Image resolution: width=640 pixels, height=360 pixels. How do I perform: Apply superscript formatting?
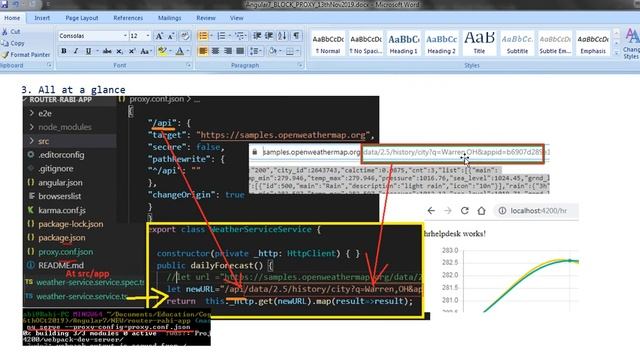132,51
